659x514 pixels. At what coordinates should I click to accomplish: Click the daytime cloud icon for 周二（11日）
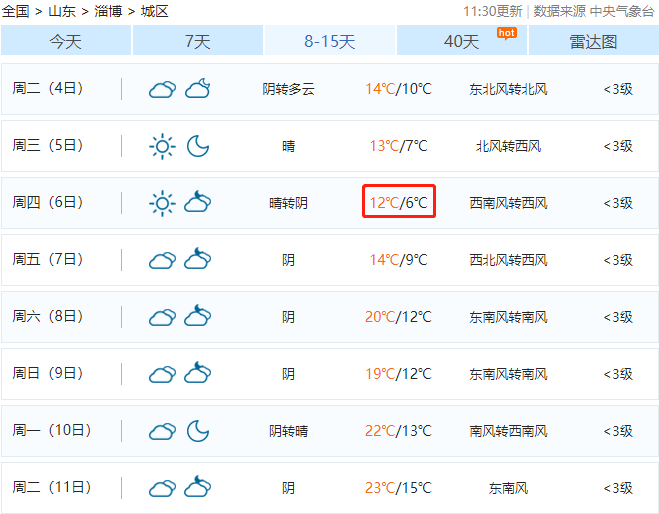(162, 489)
